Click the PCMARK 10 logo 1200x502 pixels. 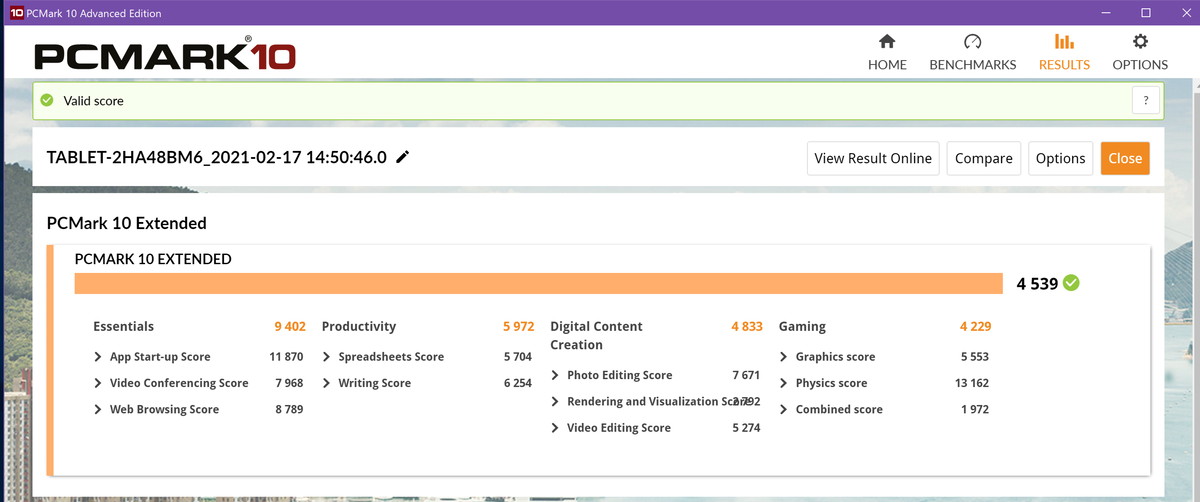(165, 55)
